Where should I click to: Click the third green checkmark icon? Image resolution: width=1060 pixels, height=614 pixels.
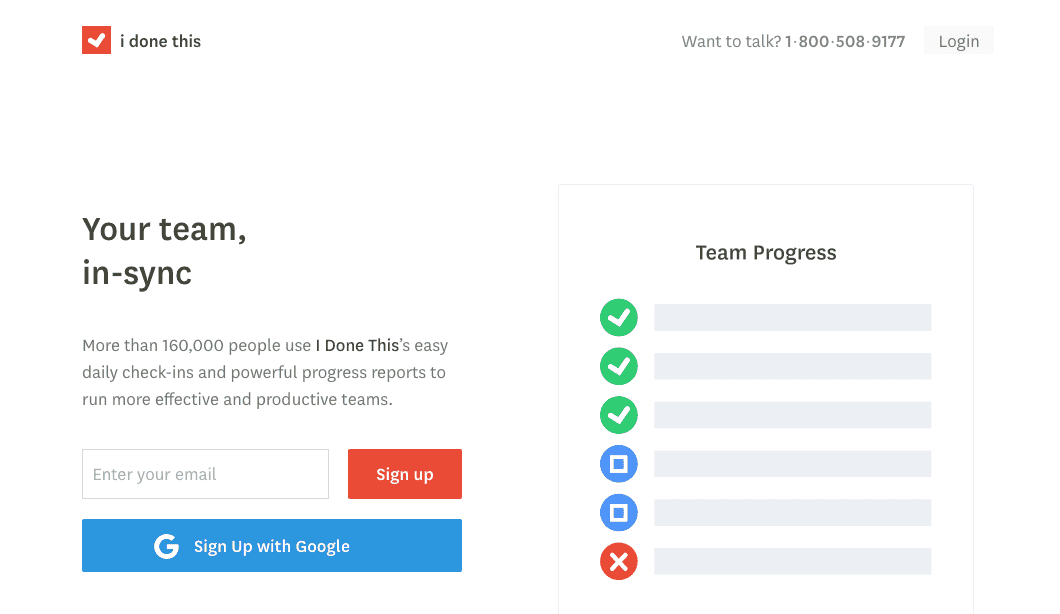point(619,414)
